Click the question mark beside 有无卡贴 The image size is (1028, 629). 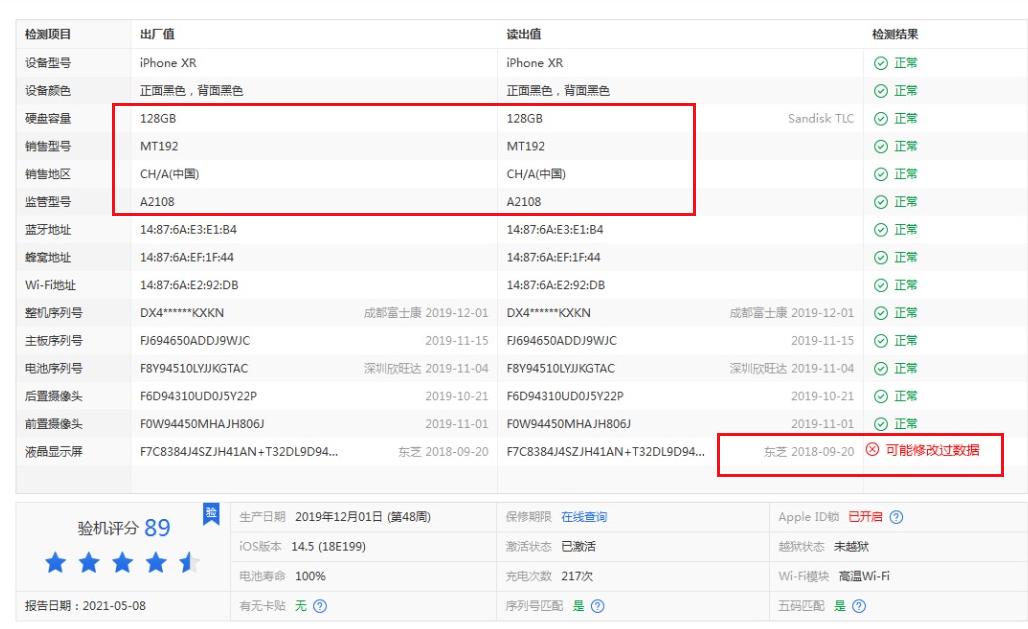pos(322,606)
